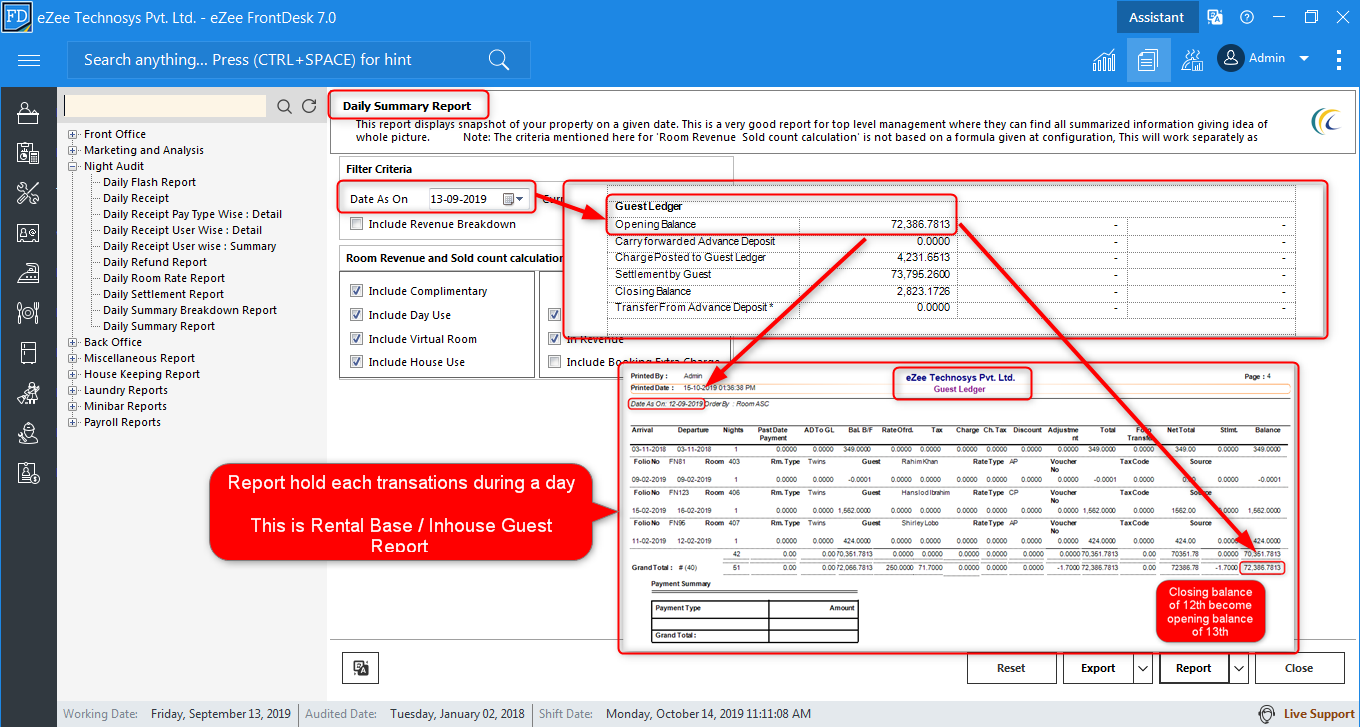Click the FD application logo

(x=17, y=17)
